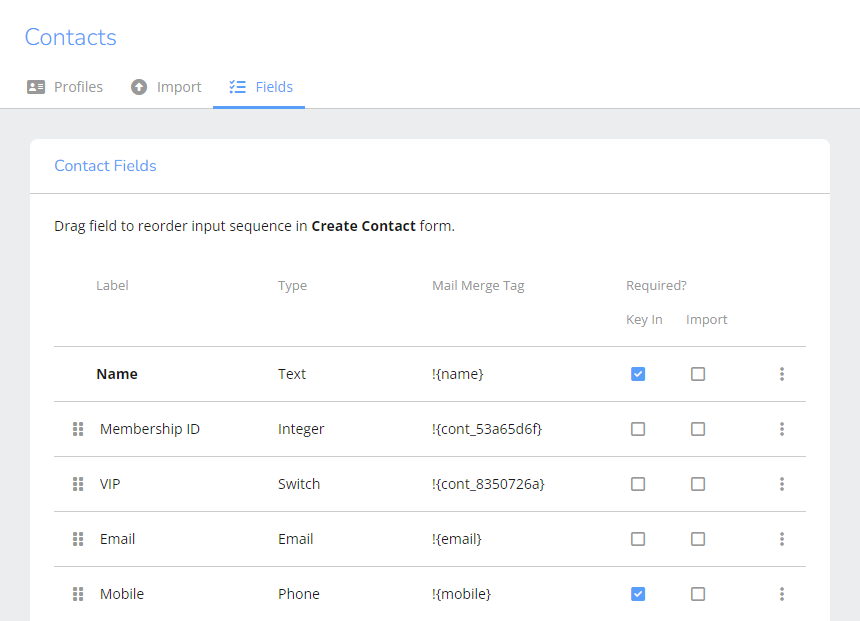Disable Key In required for Mobile
The height and width of the screenshot is (621, 860).
click(638, 594)
